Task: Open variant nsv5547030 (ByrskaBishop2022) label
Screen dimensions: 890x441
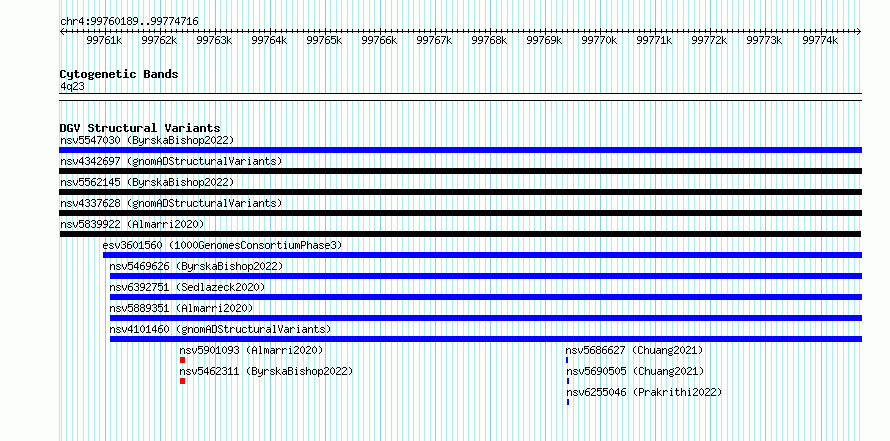Action: 147,140
